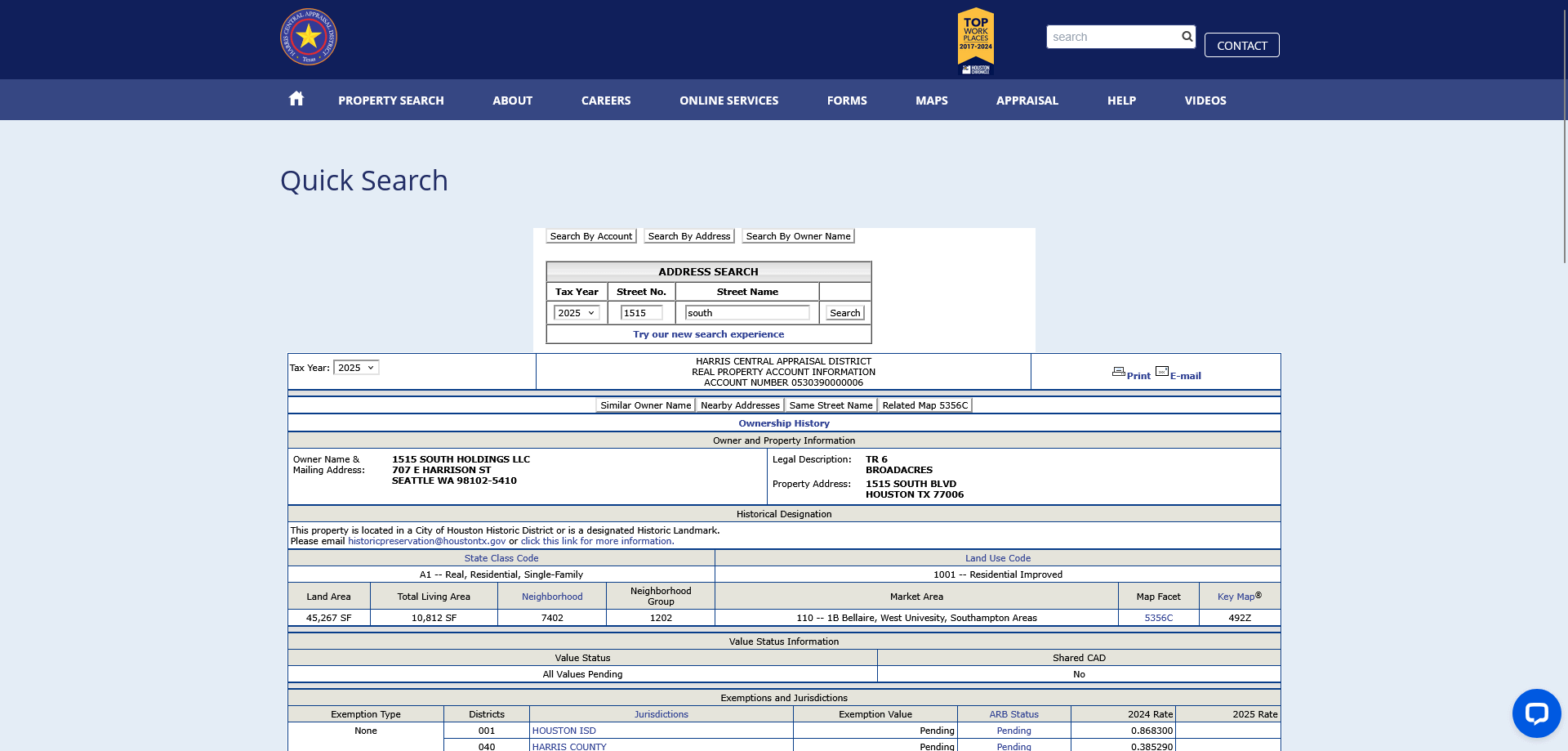Screen dimensions: 1568x751
Task: Click property address 1515 SOUTH BLVD
Action: [911, 484]
